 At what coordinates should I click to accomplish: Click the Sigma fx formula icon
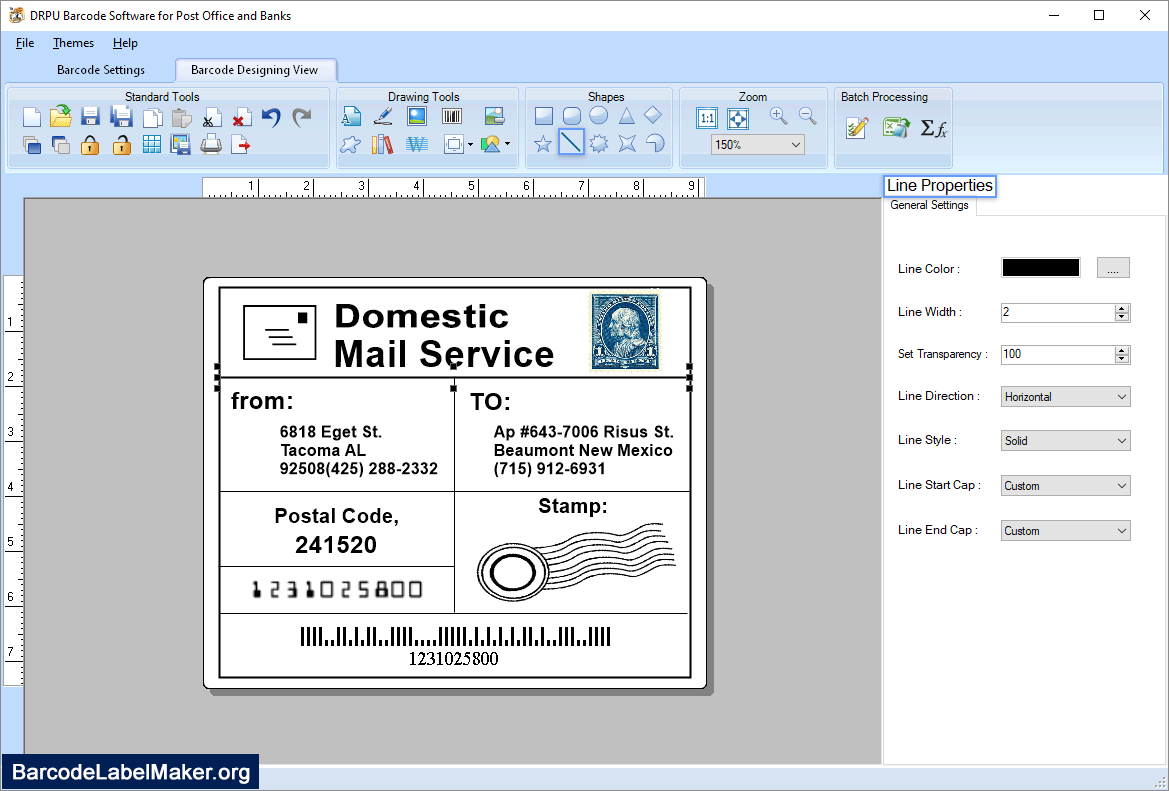[x=933, y=128]
